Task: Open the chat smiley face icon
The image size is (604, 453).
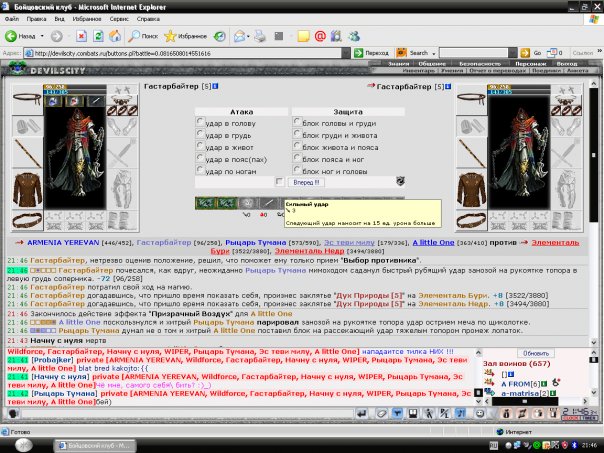Action: pyautogui.click(x=479, y=414)
